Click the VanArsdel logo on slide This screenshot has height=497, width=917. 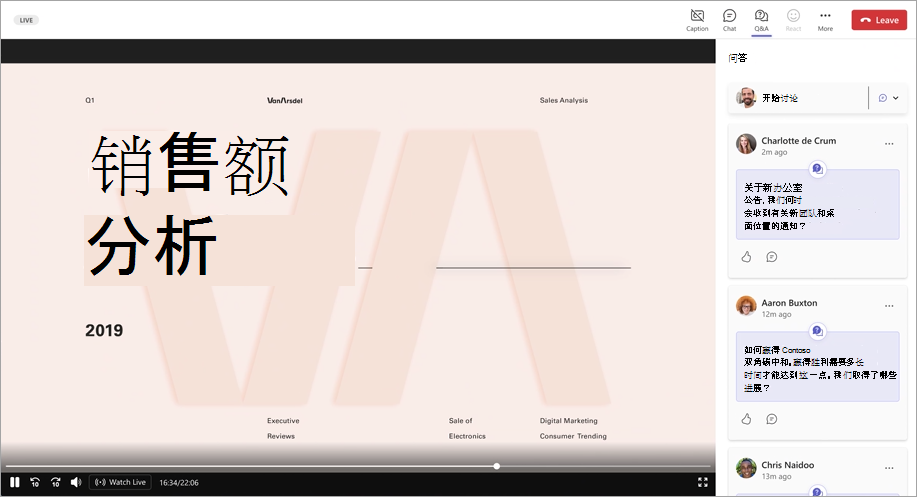285,101
